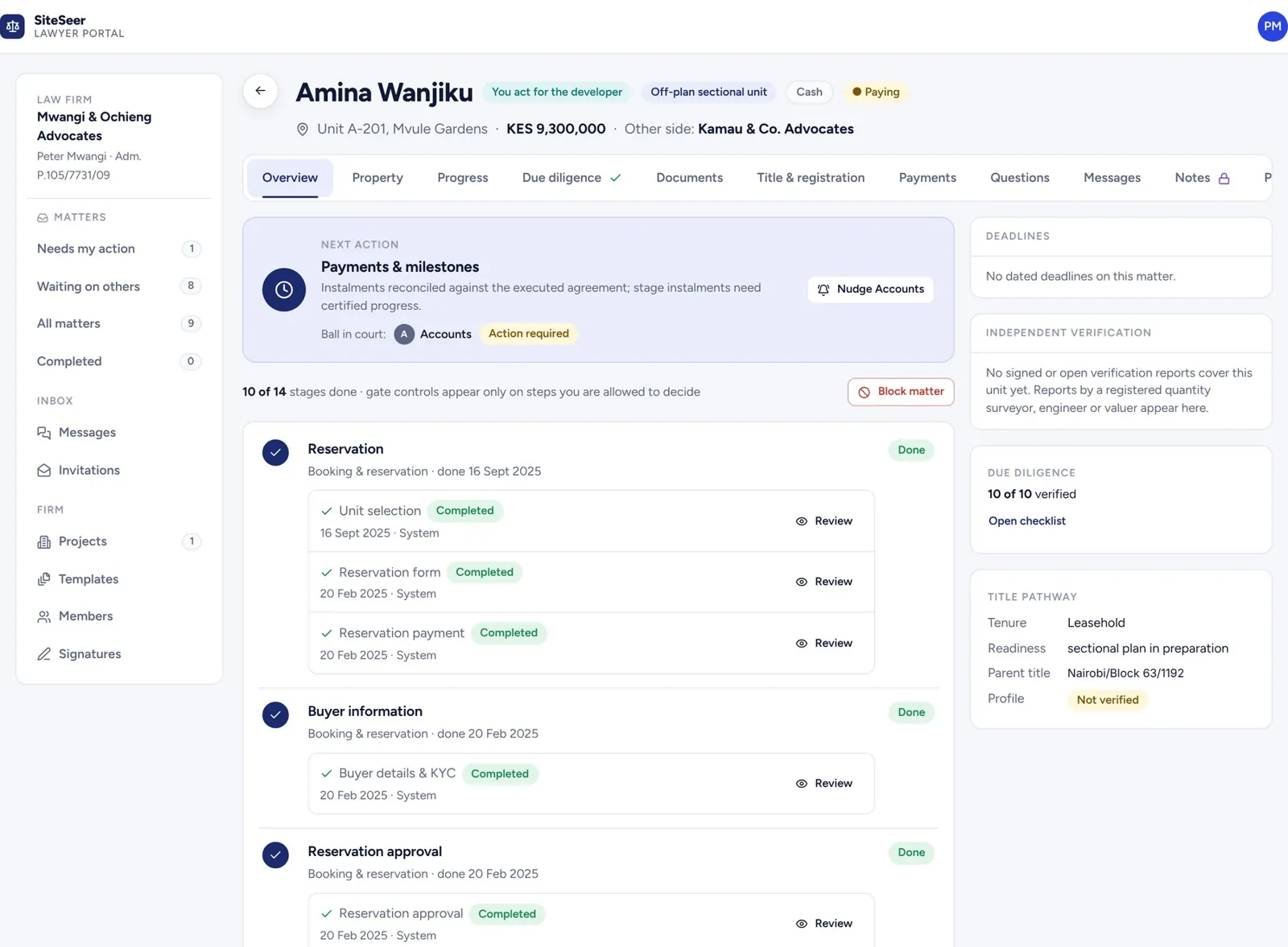Click the clock icon in Next Action card

[x=284, y=290]
